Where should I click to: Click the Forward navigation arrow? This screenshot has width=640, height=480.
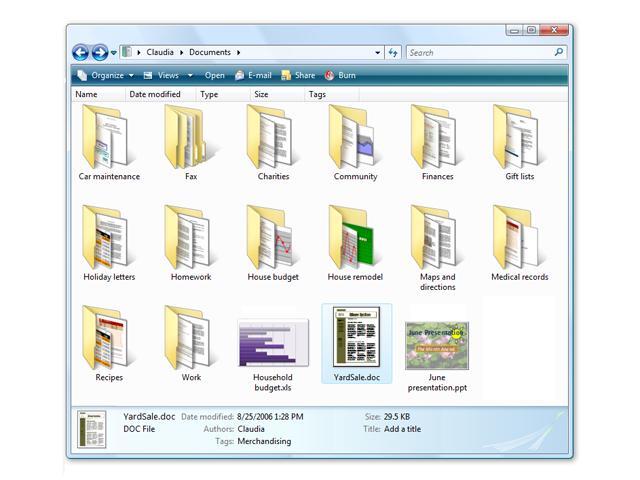pos(100,52)
